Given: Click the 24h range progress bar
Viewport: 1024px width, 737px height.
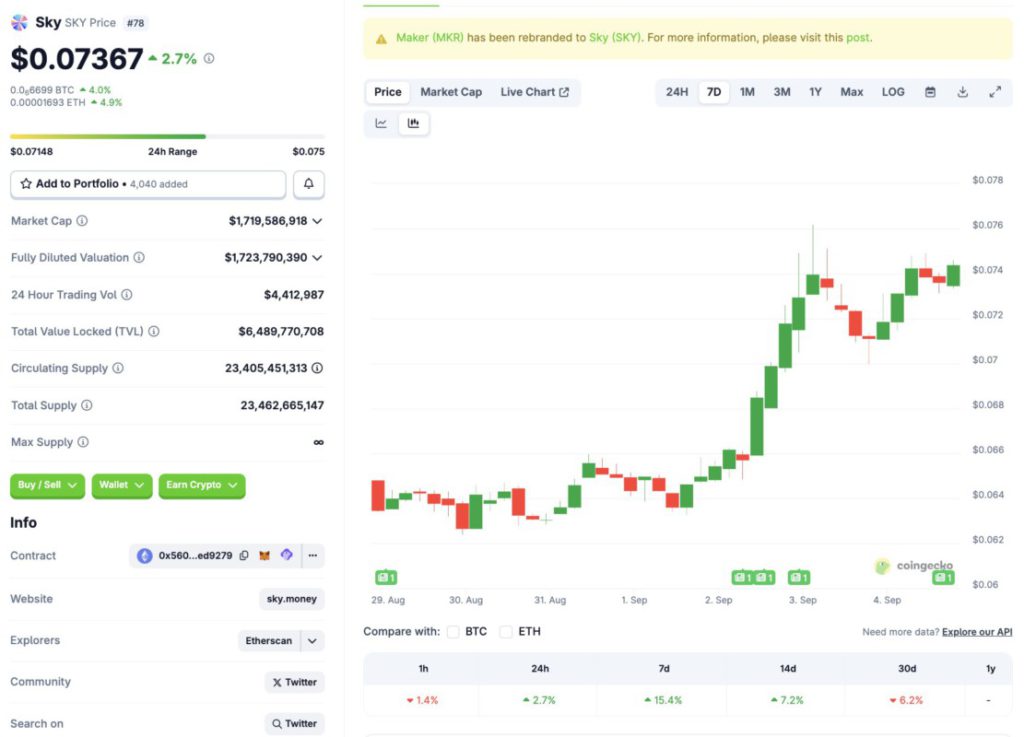Looking at the screenshot, I should [x=167, y=137].
